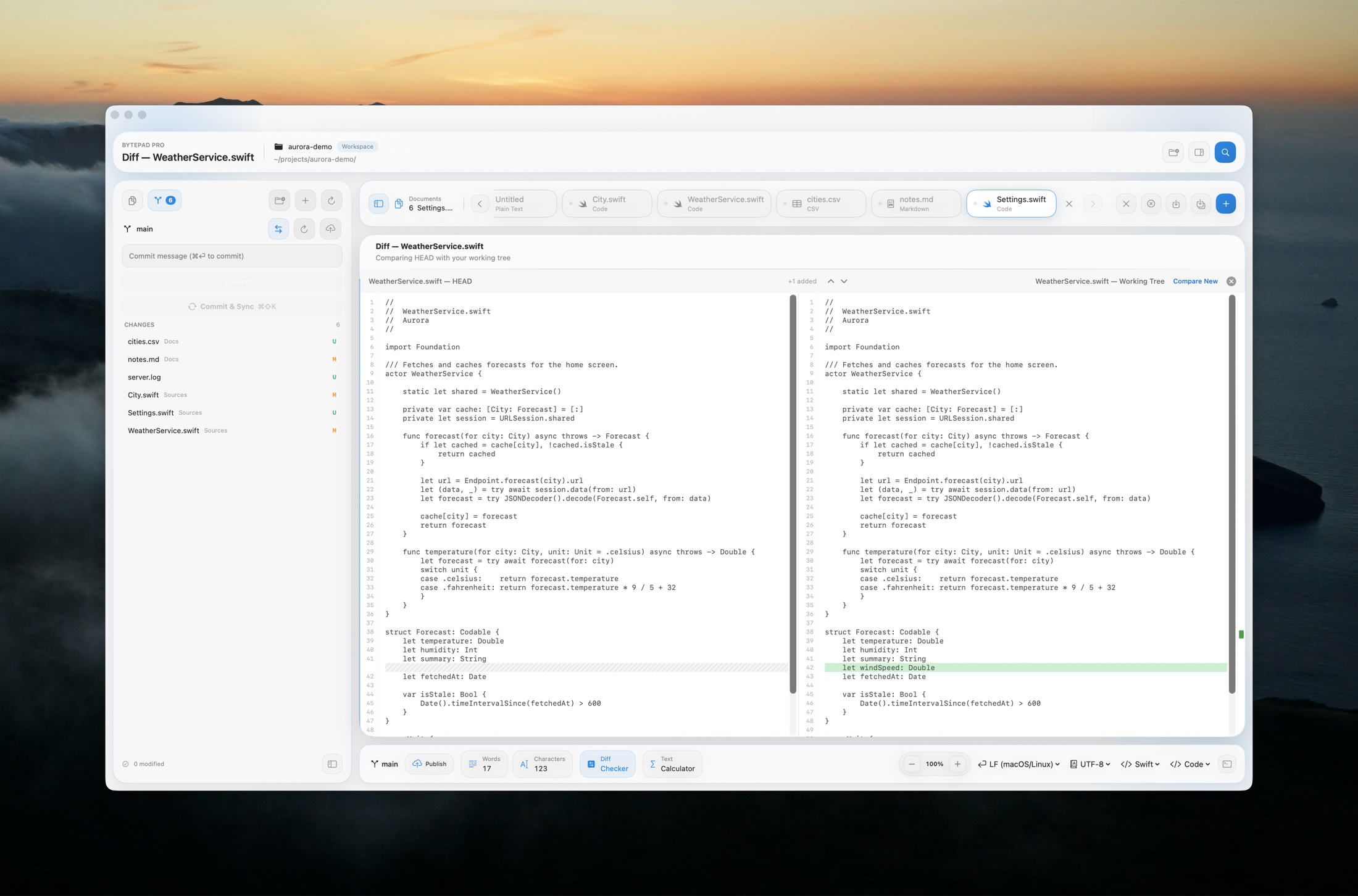Go to previous tabs with left chevron
The width and height of the screenshot is (1358, 896).
click(x=480, y=204)
